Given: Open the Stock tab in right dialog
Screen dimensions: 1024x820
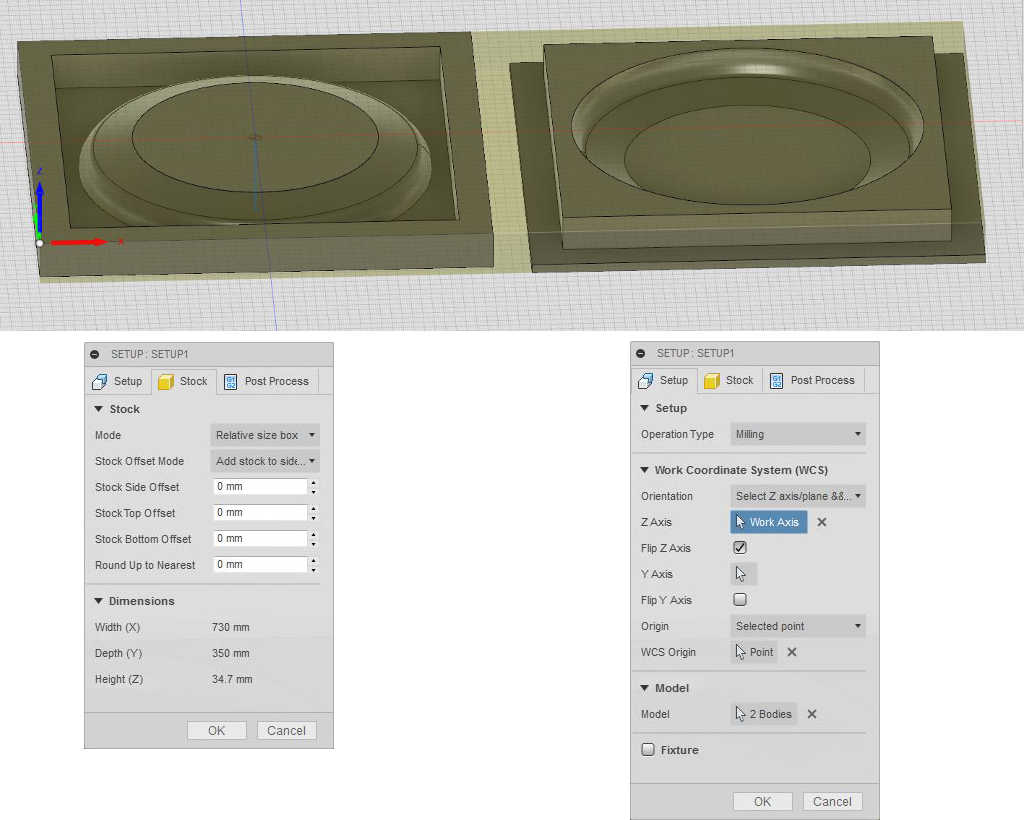Looking at the screenshot, I should (x=729, y=380).
